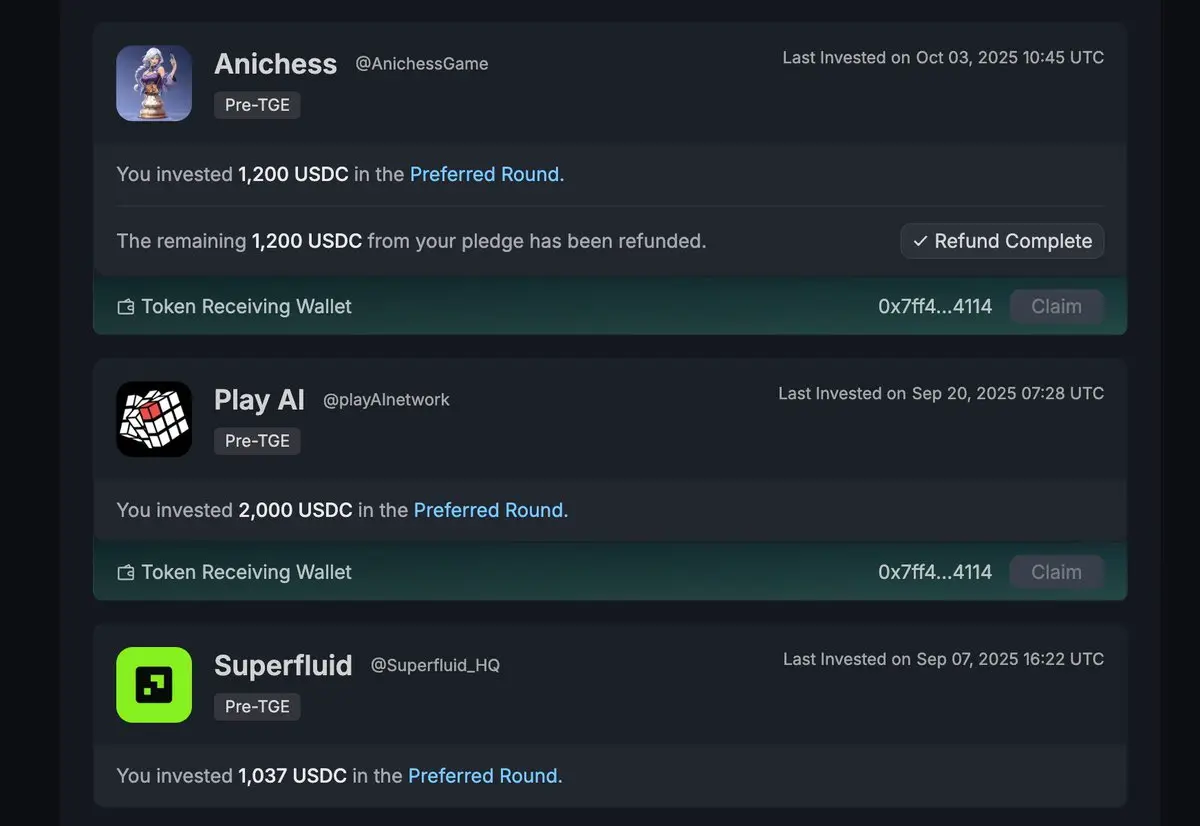Click the Anichess project logo

(154, 84)
